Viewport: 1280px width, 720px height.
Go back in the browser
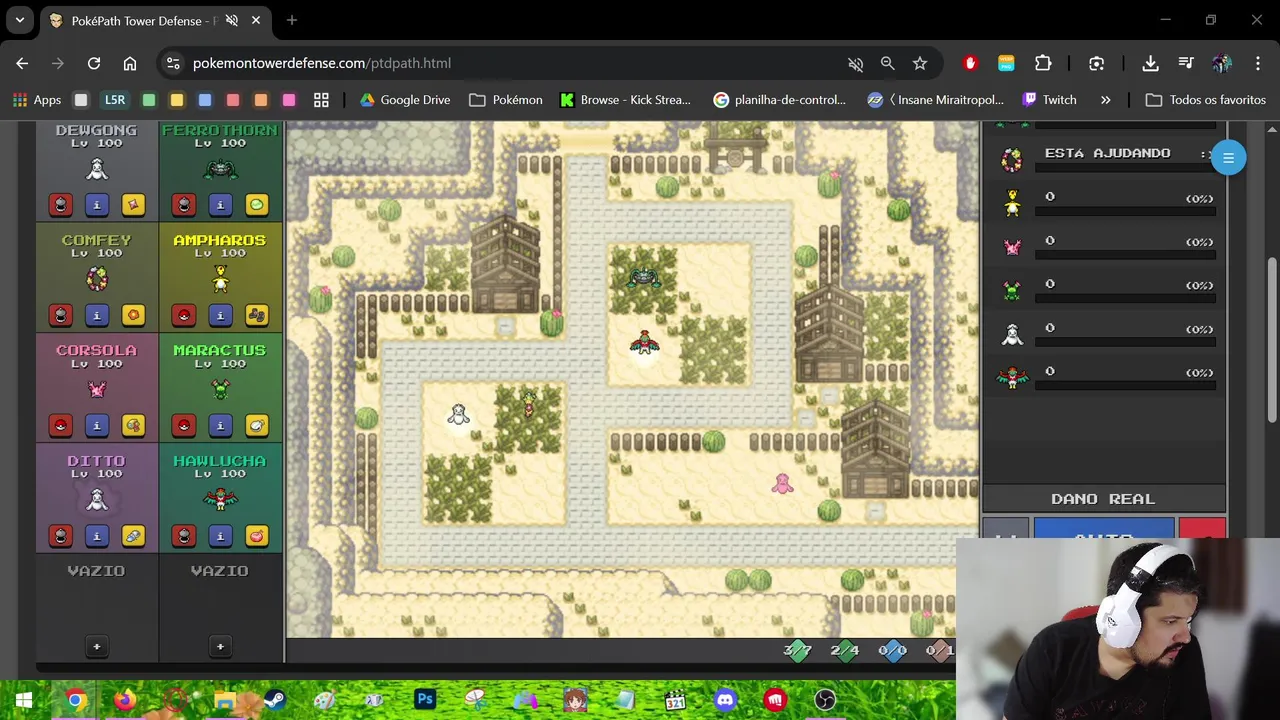(x=22, y=63)
